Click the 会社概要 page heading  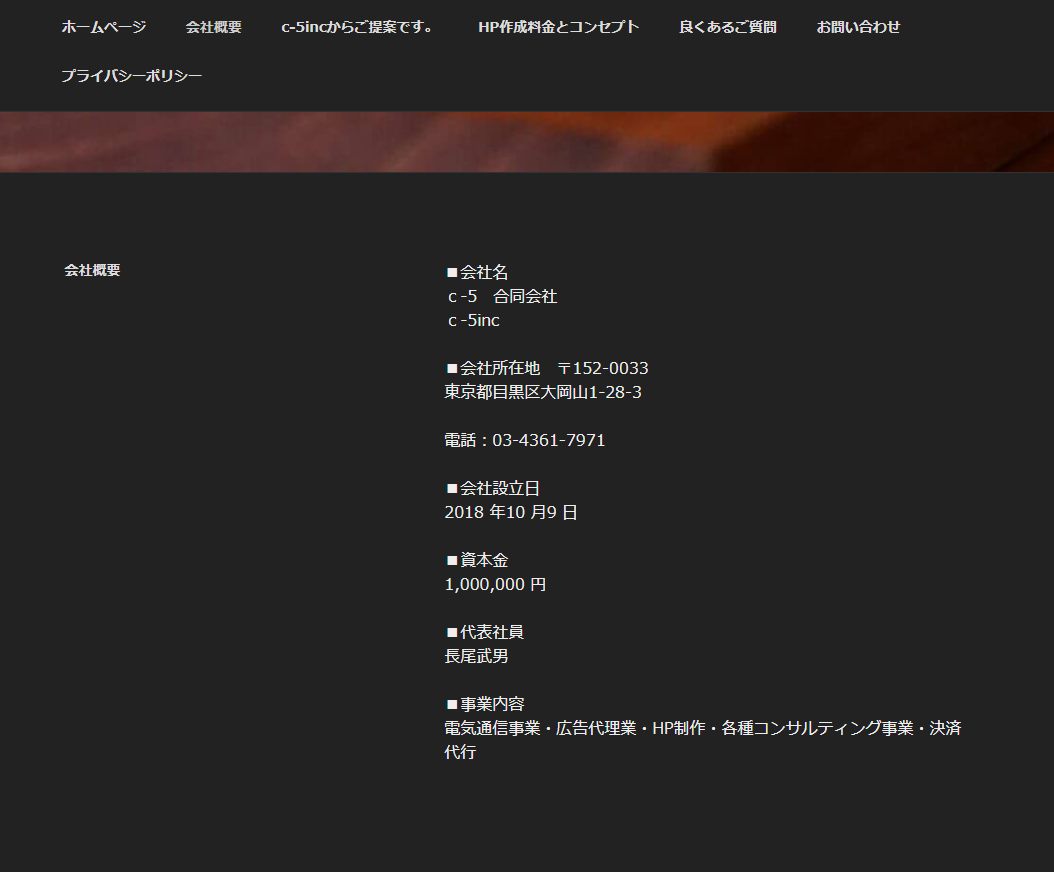point(92,270)
